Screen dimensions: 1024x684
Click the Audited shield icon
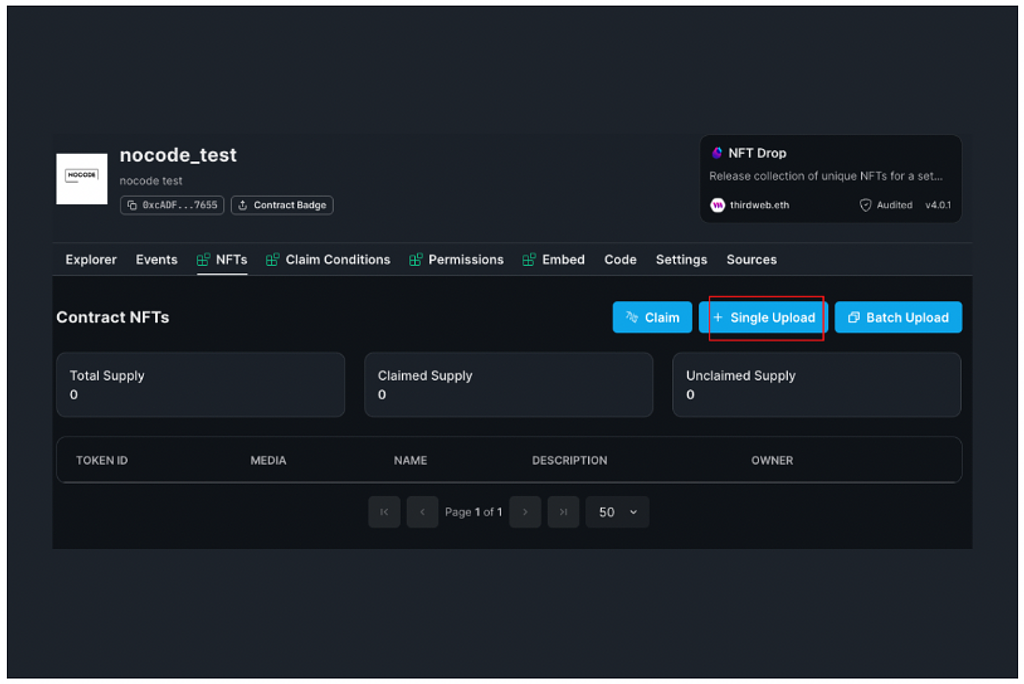[866, 205]
